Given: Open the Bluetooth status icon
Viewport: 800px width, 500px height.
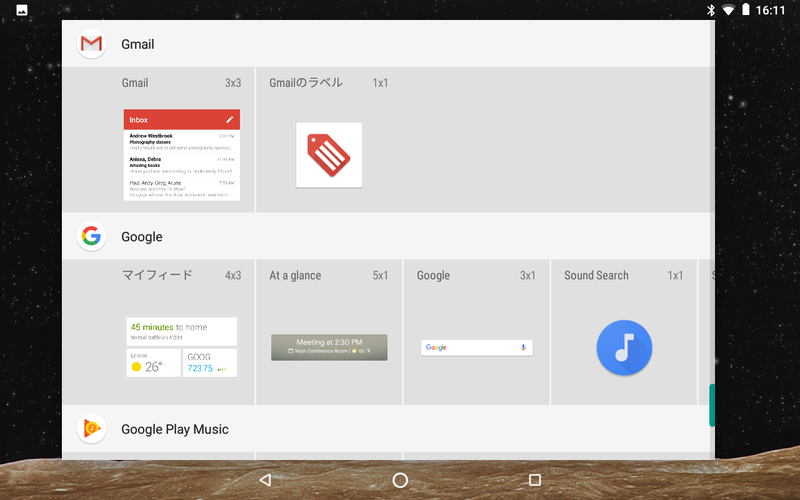Looking at the screenshot, I should [711, 10].
